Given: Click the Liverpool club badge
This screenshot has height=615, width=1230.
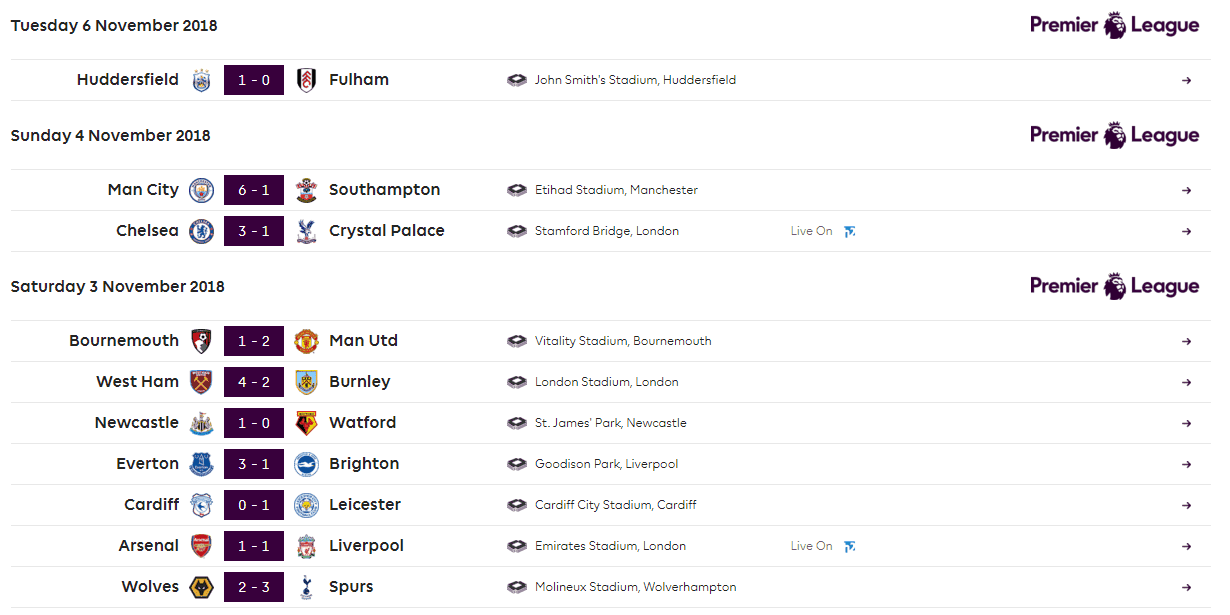Looking at the screenshot, I should click(305, 545).
